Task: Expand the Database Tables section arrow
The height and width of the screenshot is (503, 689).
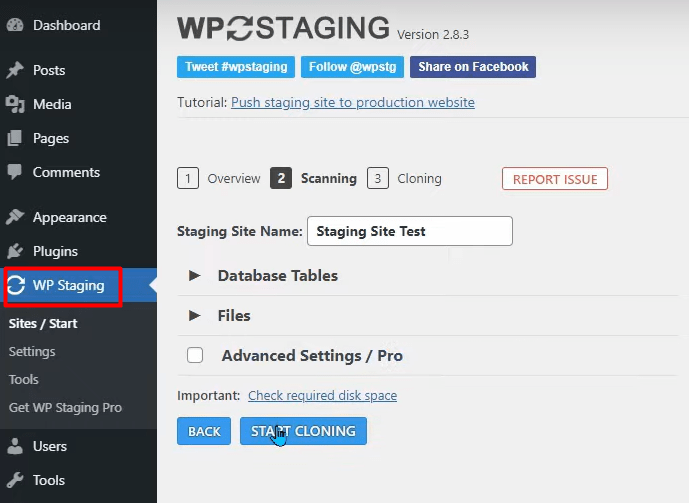Action: click(194, 275)
